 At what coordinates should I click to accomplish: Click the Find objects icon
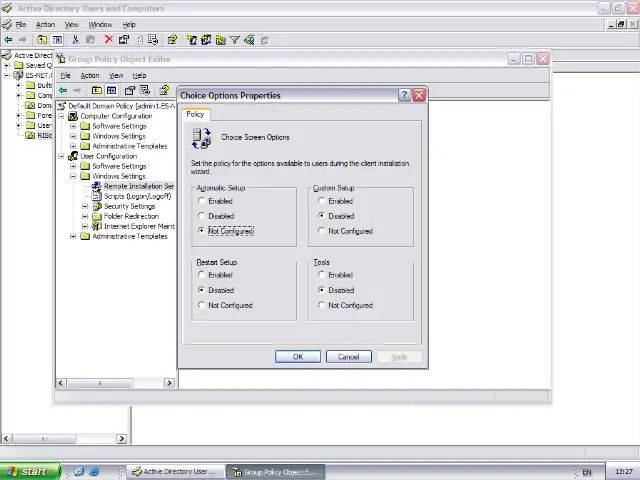coord(249,40)
